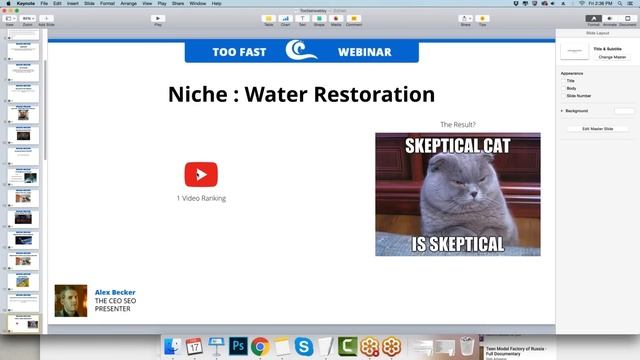Click the Edit Master Slide button
Image resolution: width=640 pixels, height=360 pixels.
coord(598,129)
